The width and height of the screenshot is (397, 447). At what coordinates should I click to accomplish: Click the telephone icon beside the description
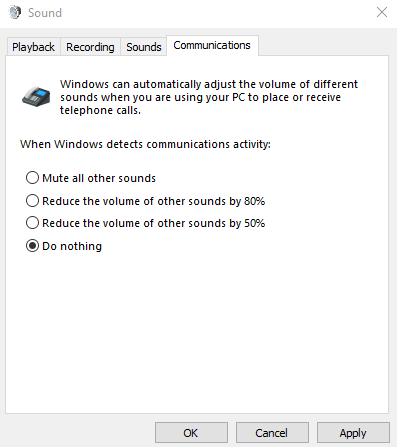(36, 97)
